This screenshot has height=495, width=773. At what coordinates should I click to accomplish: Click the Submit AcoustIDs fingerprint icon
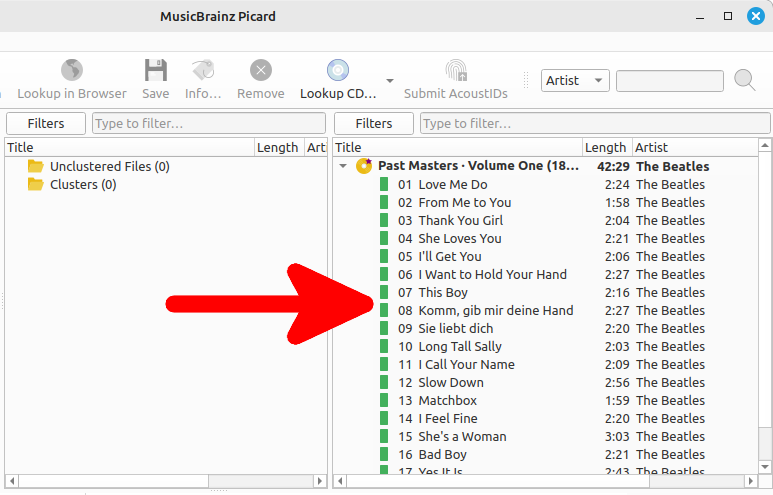tap(456, 70)
